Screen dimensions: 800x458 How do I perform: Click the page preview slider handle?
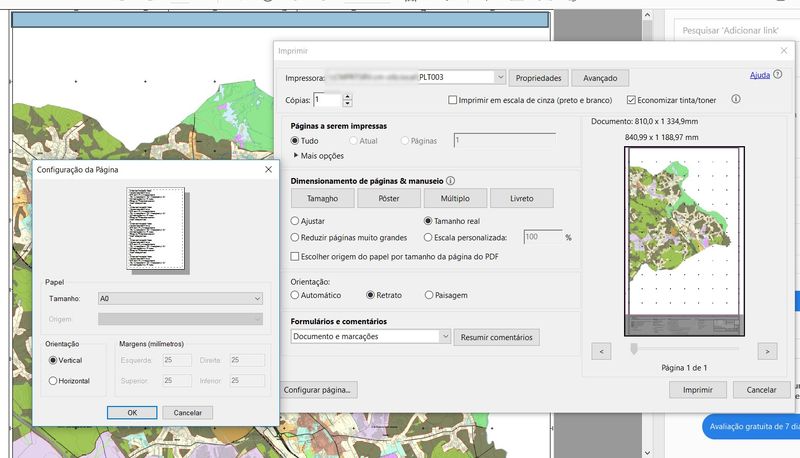[x=633, y=350]
